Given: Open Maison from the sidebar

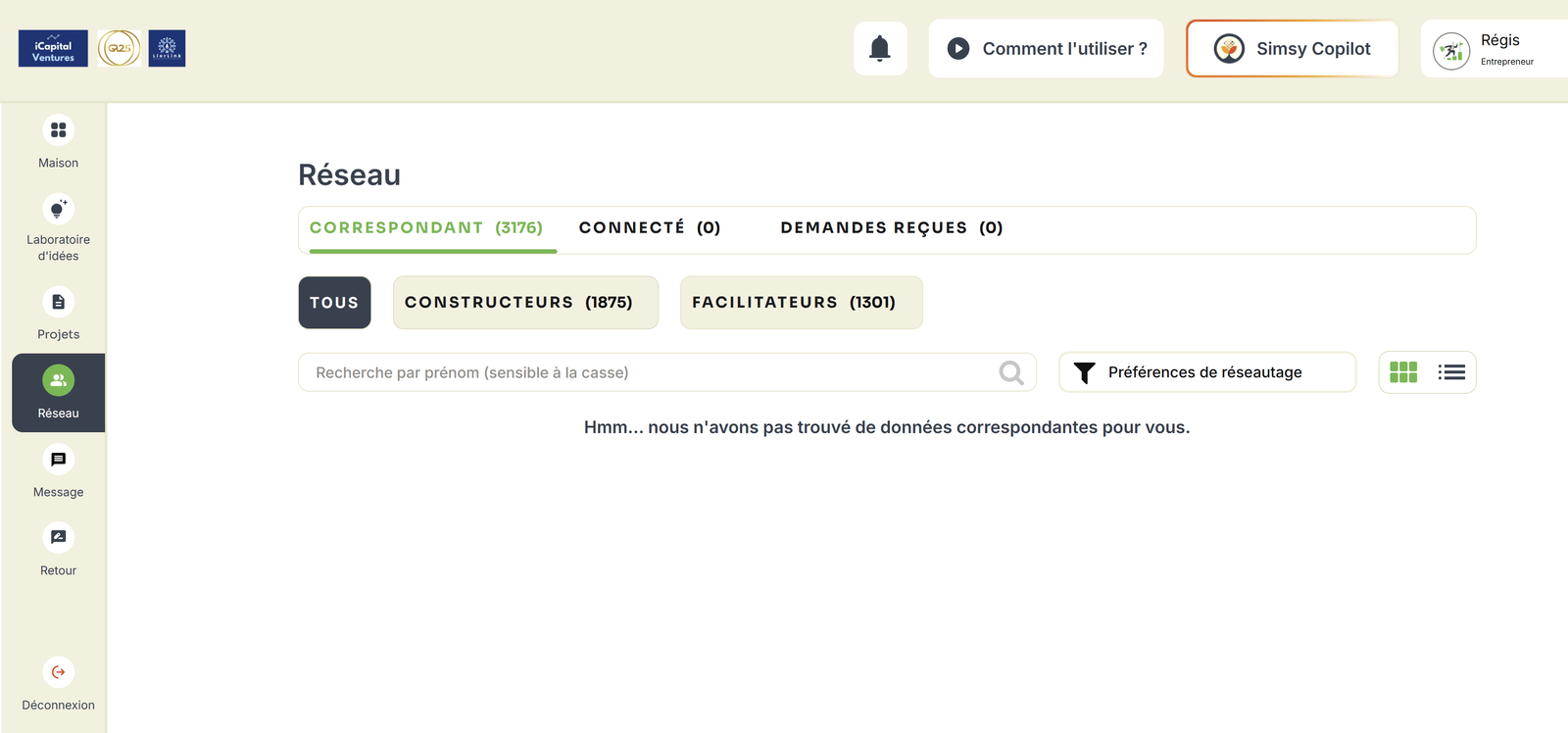Looking at the screenshot, I should tap(58, 143).
